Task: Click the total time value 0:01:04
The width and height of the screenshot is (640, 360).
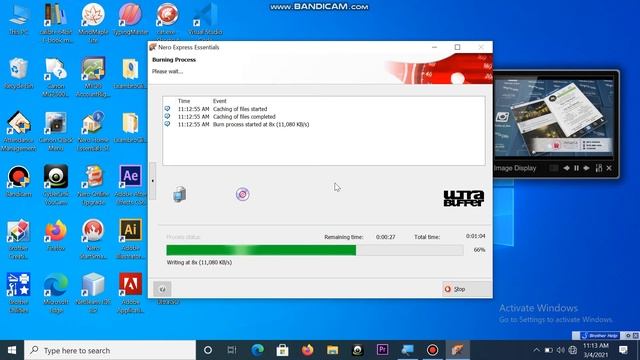Action: [475, 236]
